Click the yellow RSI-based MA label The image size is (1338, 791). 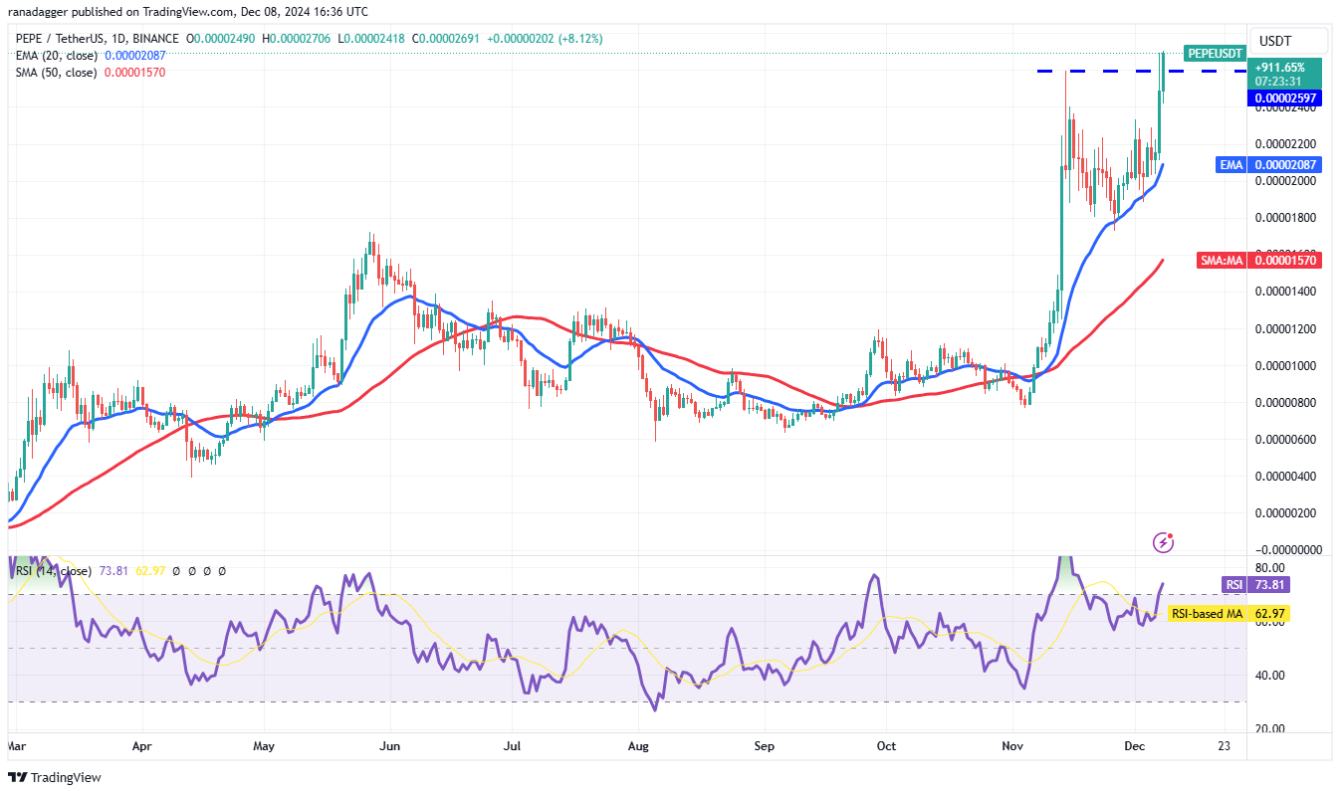click(x=1204, y=613)
